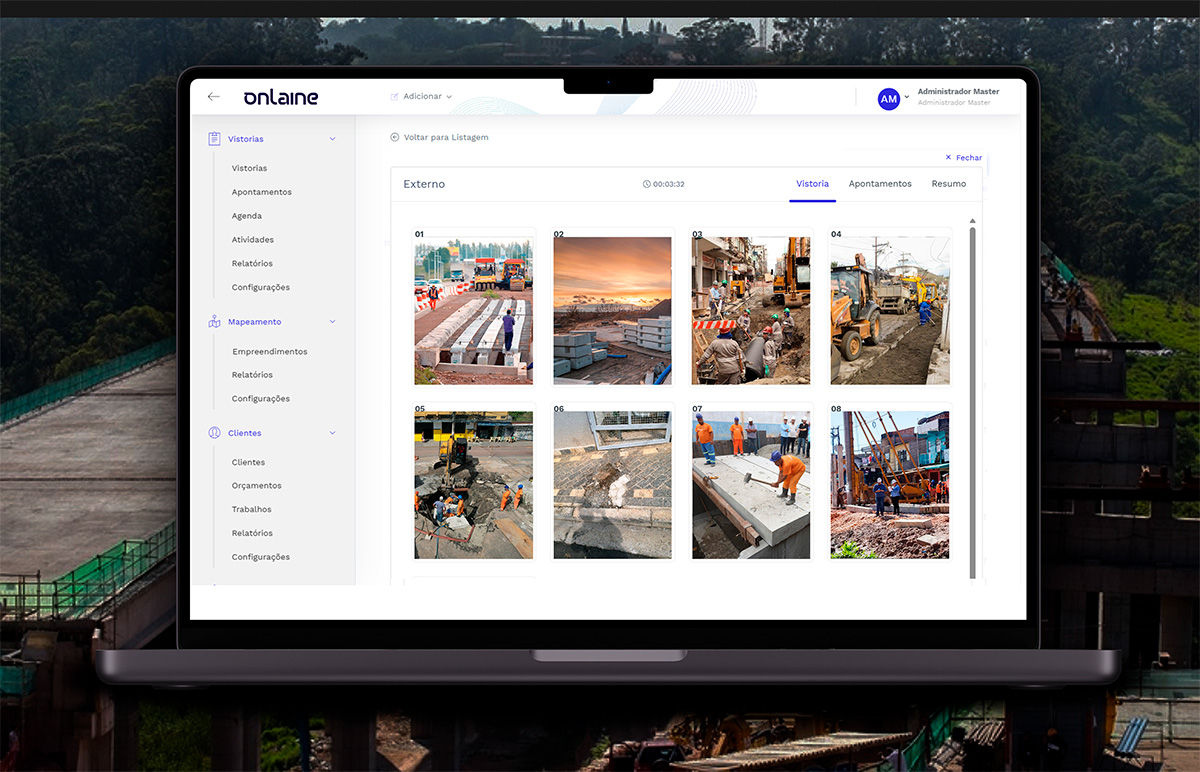Click the photo gallery vertical scrollbar
This screenshot has width=1200, height=772.
tap(972, 400)
